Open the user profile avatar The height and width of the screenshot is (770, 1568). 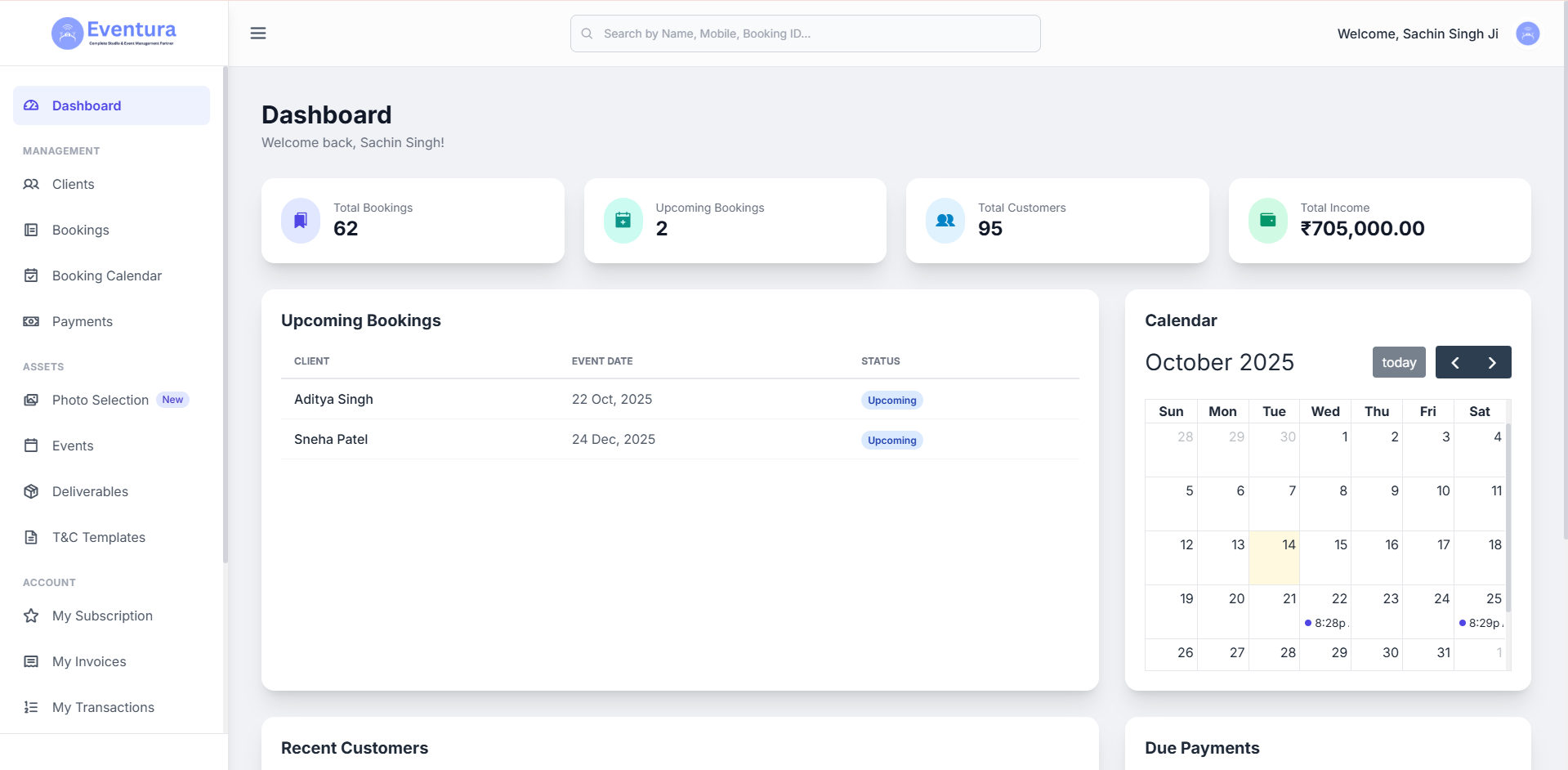pos(1527,34)
